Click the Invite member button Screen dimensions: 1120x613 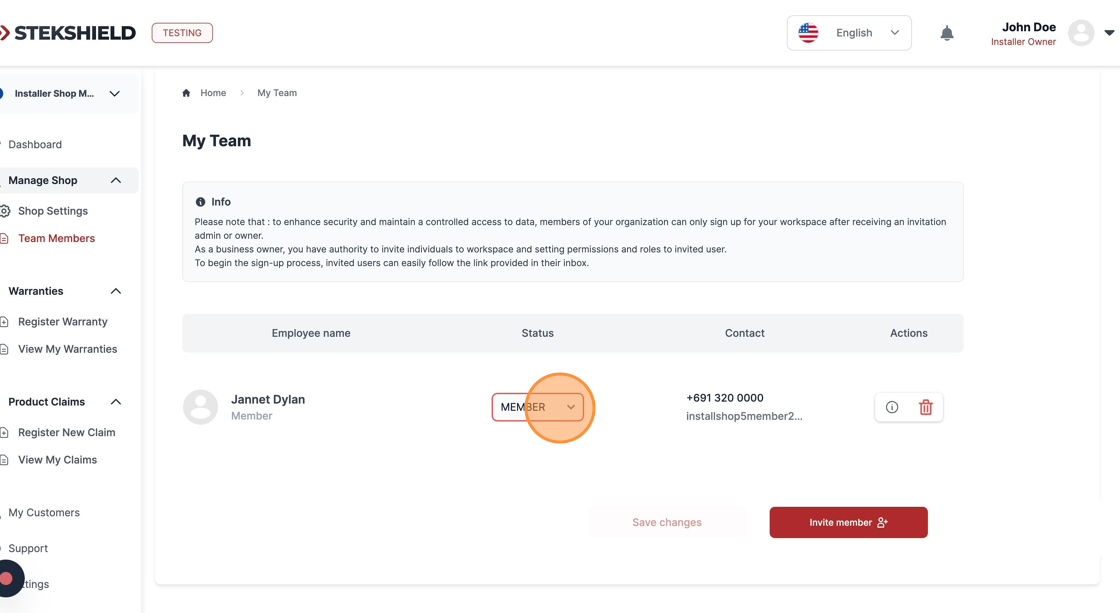[x=848, y=522]
